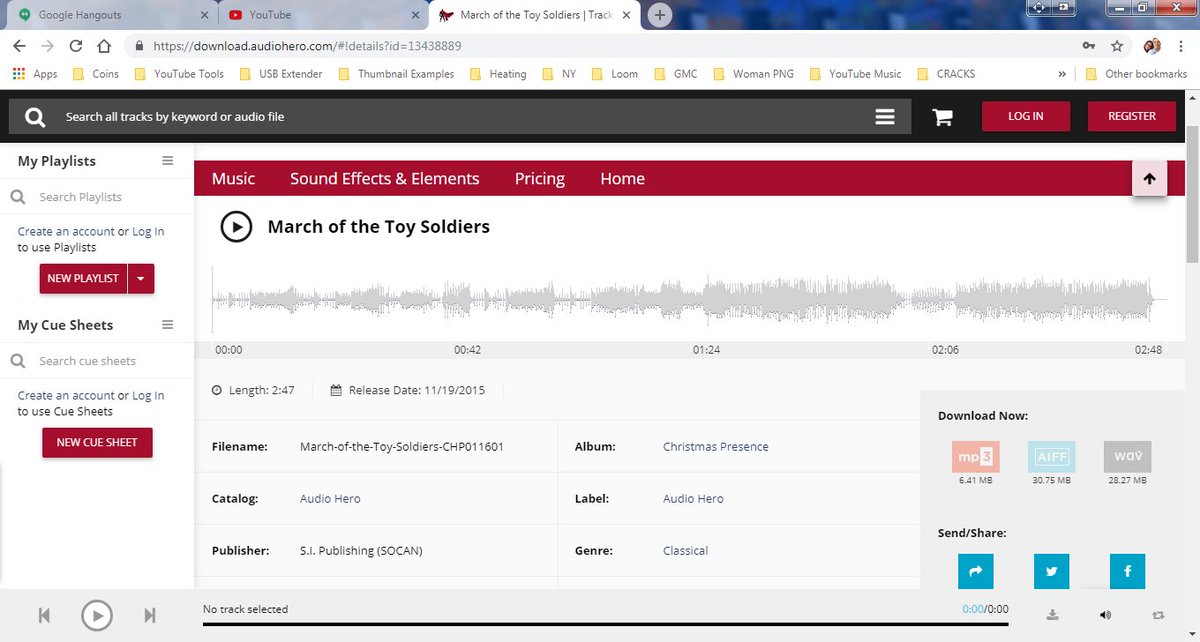The width and height of the screenshot is (1200, 642).
Task: Open the Christmas Presence album link
Action: click(x=716, y=447)
